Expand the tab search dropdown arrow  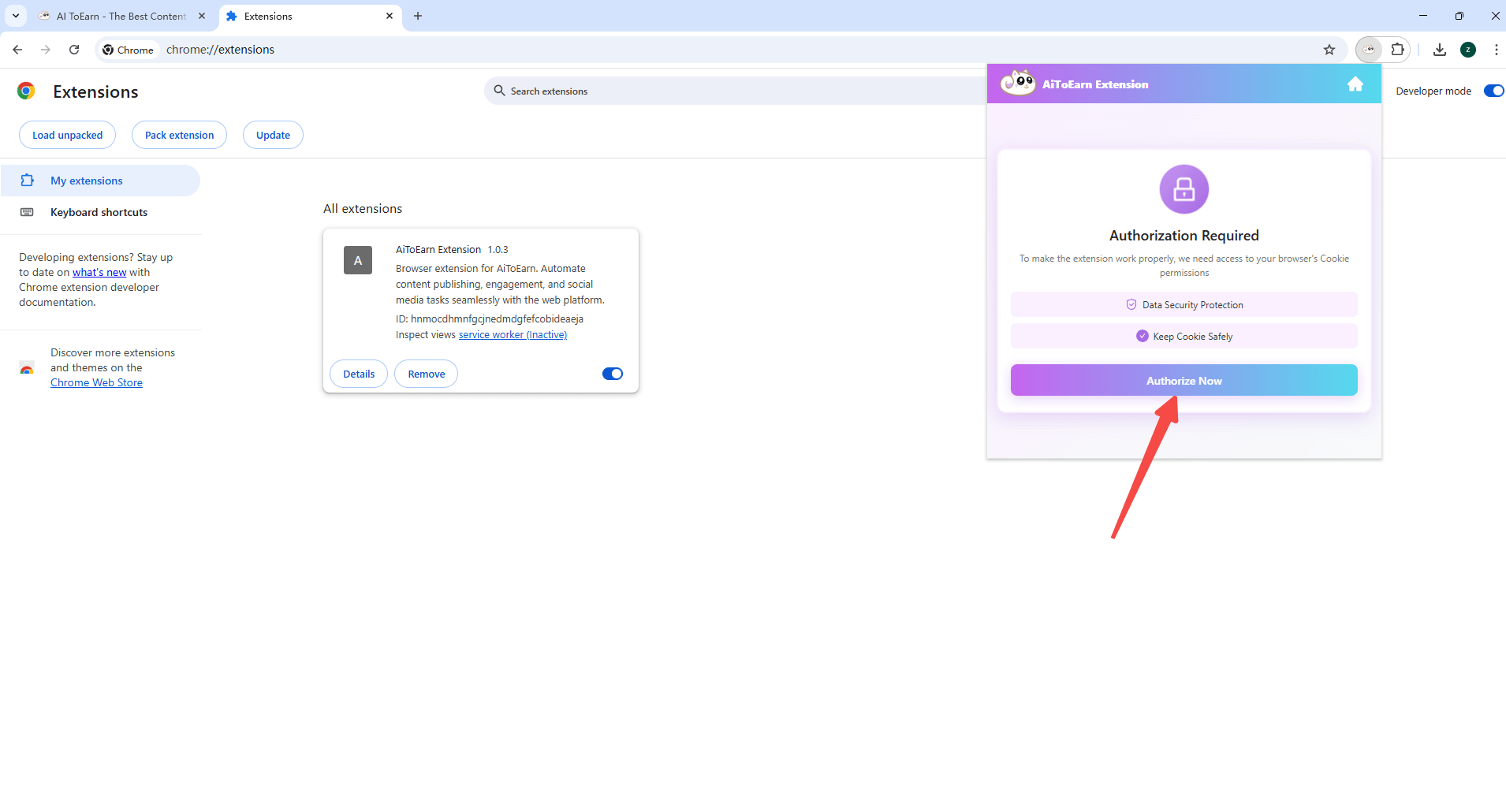pos(16,16)
